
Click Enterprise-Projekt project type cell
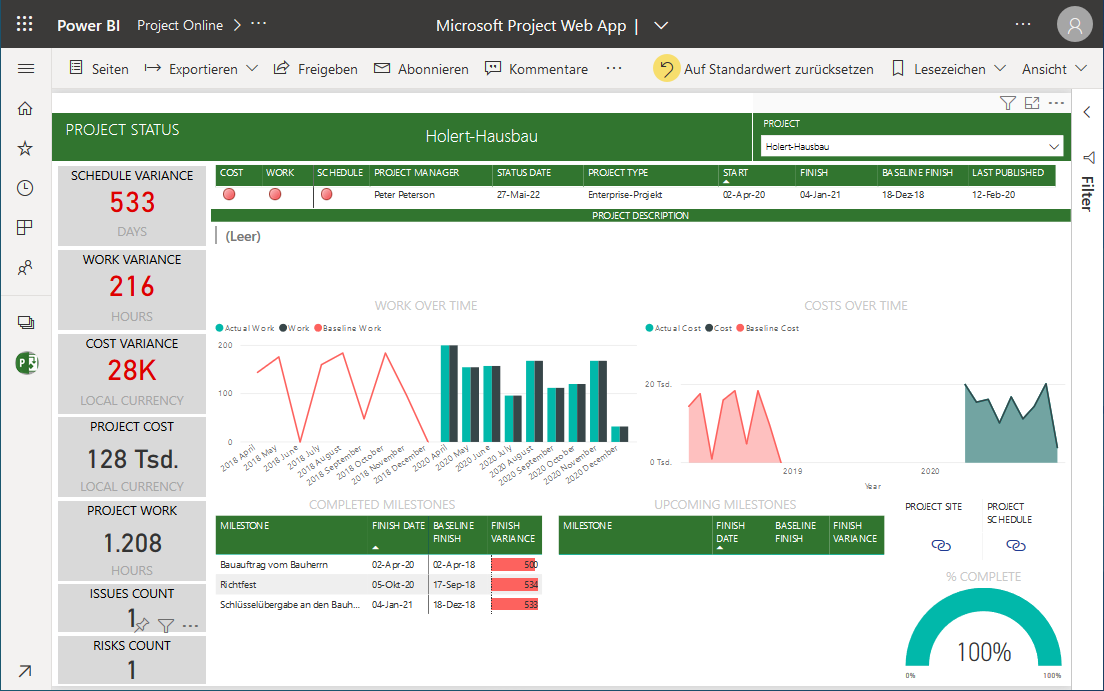(x=625, y=194)
